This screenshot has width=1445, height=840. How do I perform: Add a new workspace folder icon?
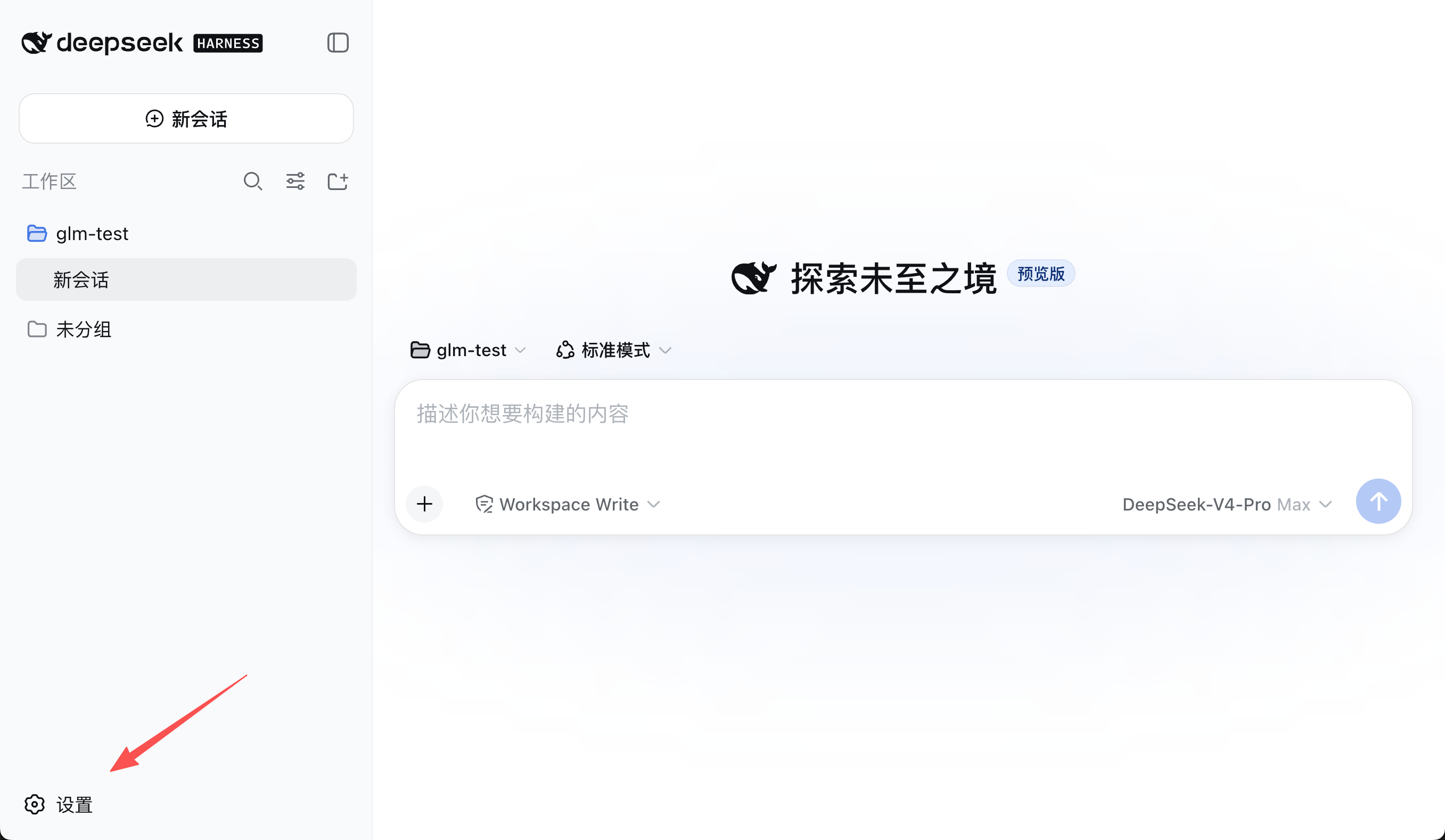338,181
